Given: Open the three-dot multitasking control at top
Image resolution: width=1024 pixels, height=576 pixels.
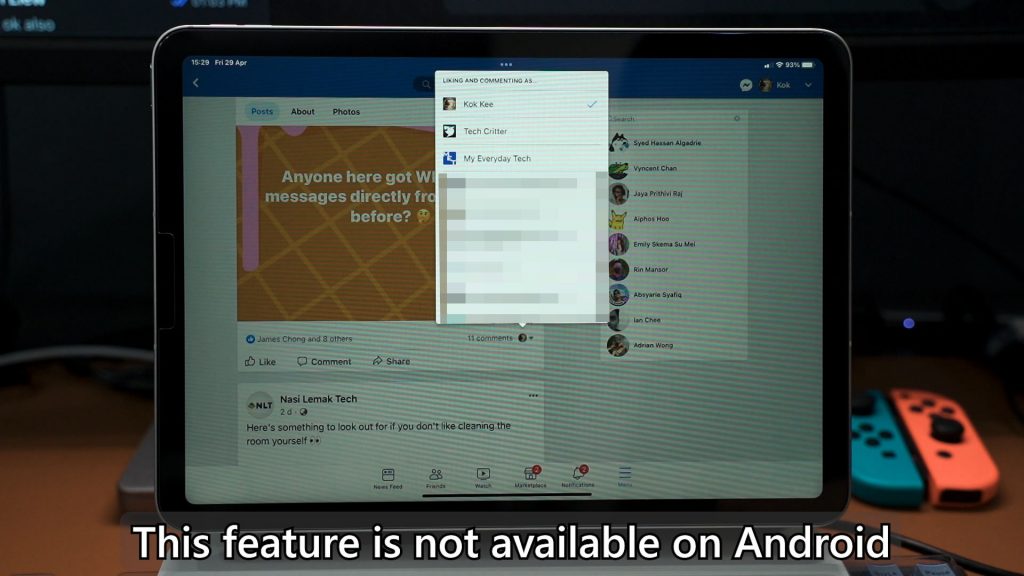Looking at the screenshot, I should click(506, 65).
